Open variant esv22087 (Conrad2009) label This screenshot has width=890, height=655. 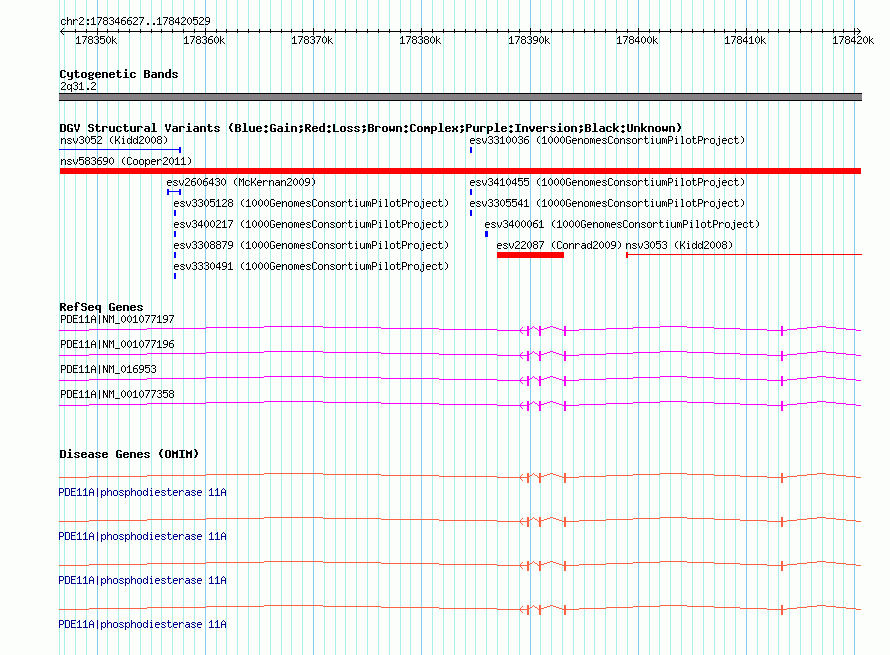559,245
